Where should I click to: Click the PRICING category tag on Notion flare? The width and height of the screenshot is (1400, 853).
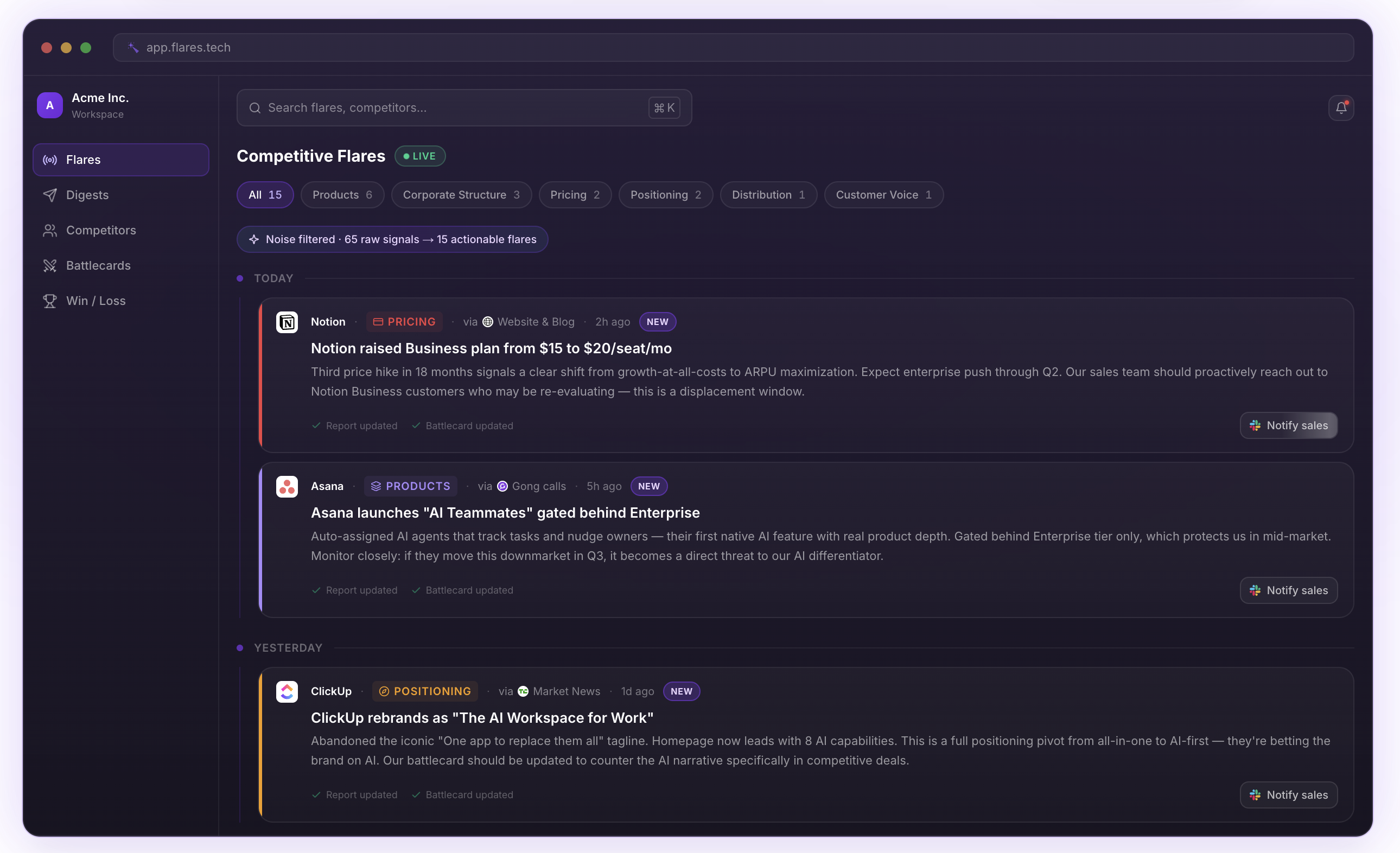pos(404,322)
